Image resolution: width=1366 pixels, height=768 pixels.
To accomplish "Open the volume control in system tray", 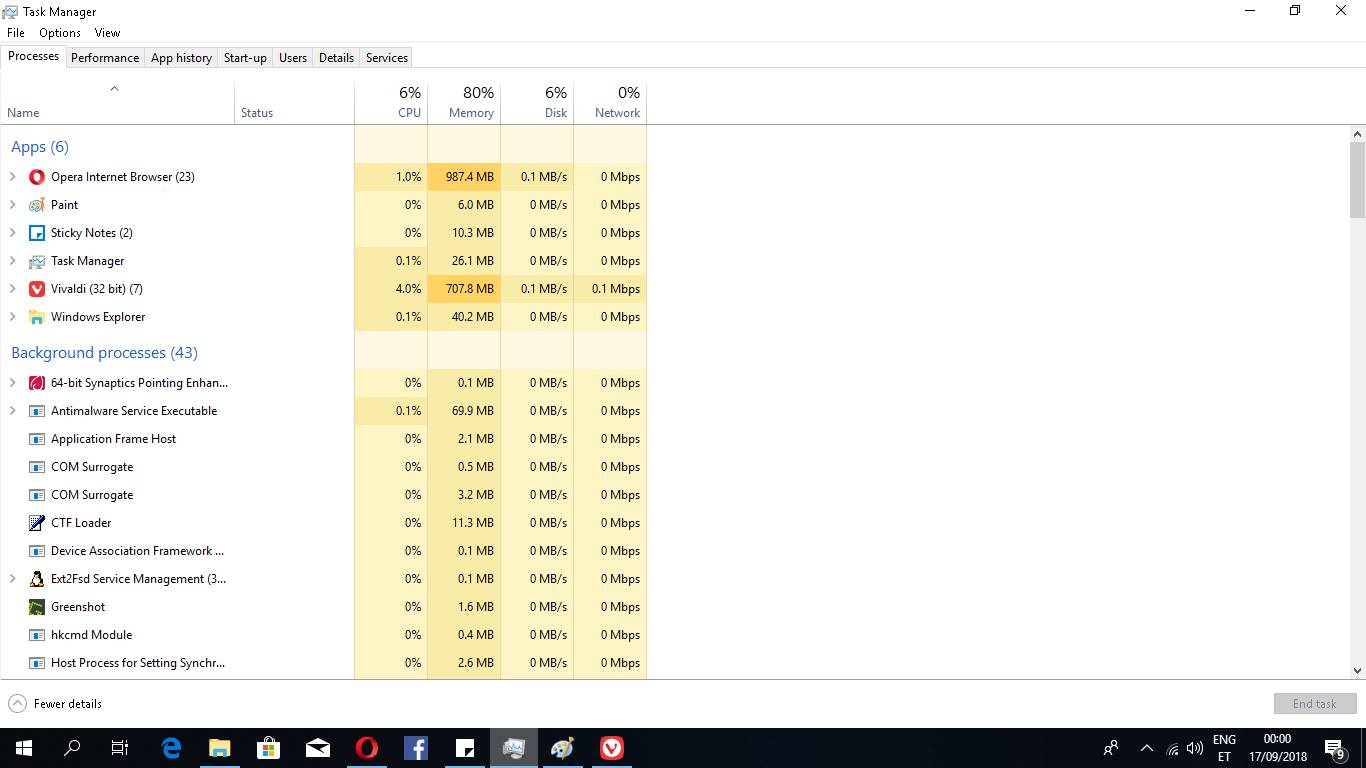I will (1195, 748).
